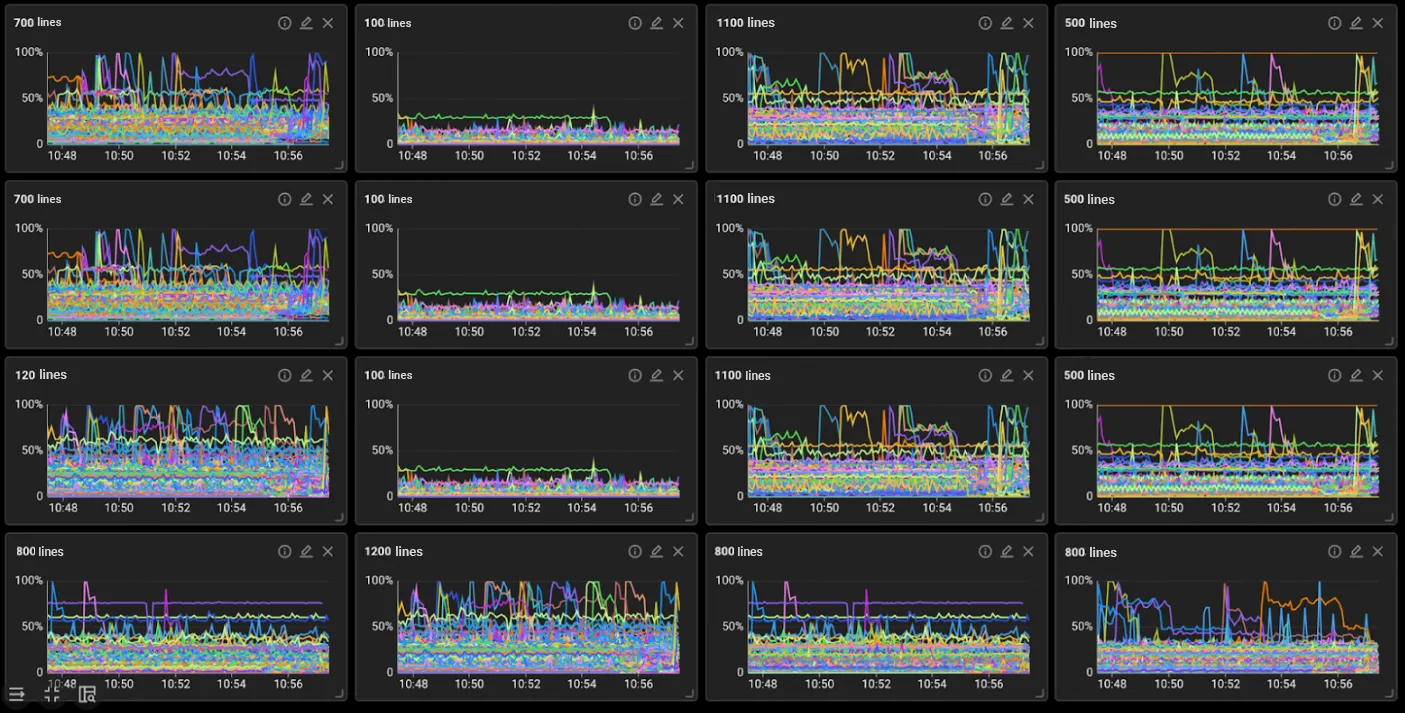
Task: Edit the second-row 1100 lines panel
Action: point(1006,199)
